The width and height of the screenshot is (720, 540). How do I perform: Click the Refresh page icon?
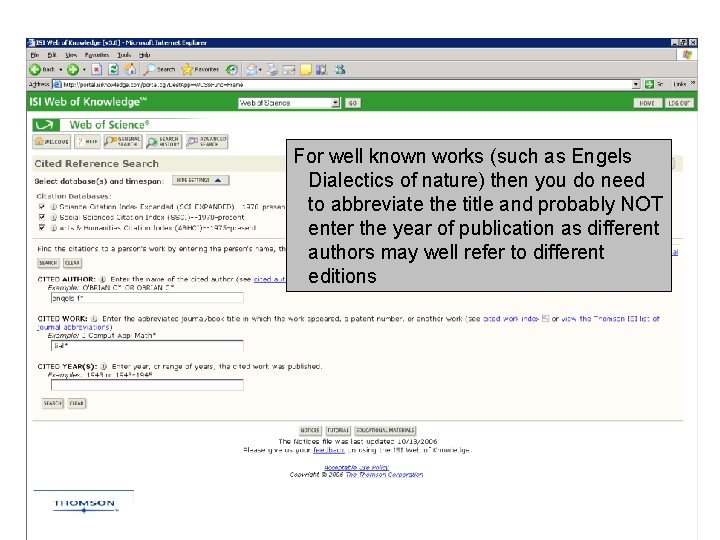tap(113, 70)
